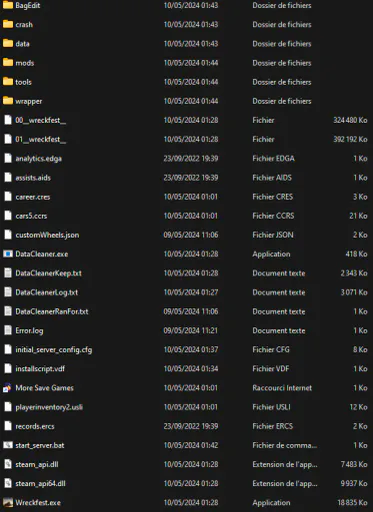Click the Error.log document icon
Screen dimensions: 373x512
tap(8, 330)
